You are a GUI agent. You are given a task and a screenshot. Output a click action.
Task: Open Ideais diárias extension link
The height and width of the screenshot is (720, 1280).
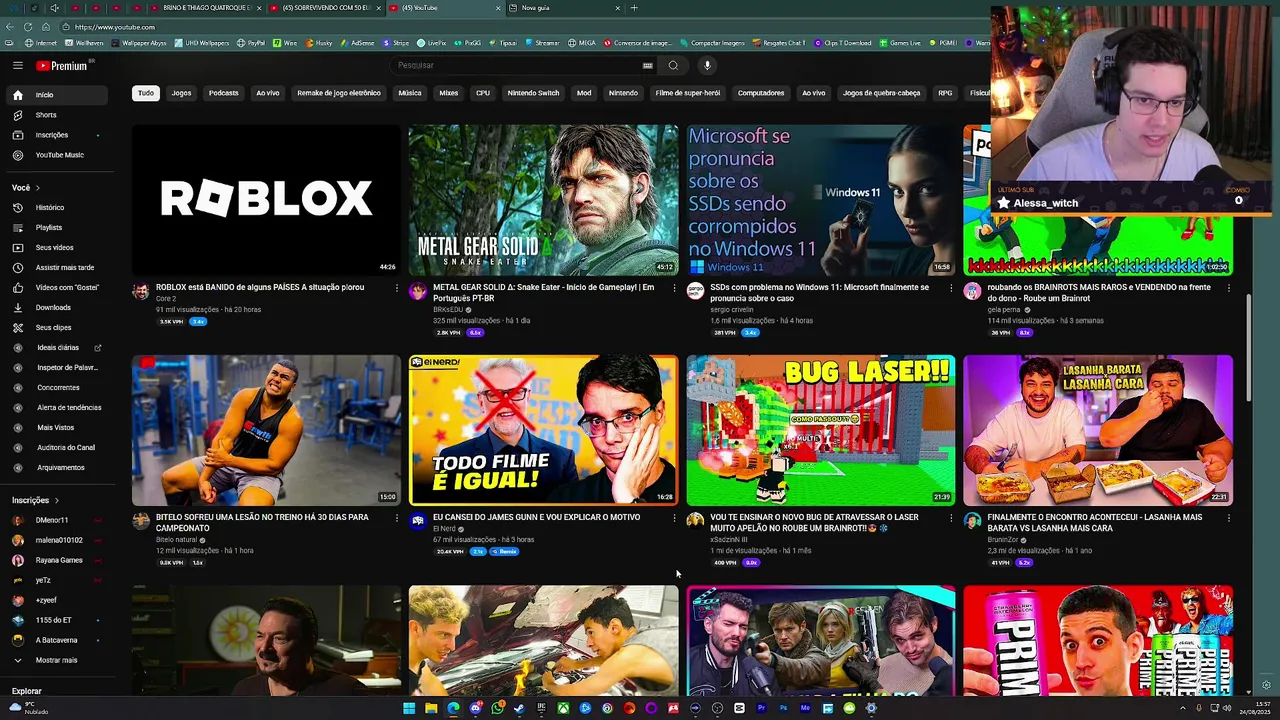(x=56, y=347)
